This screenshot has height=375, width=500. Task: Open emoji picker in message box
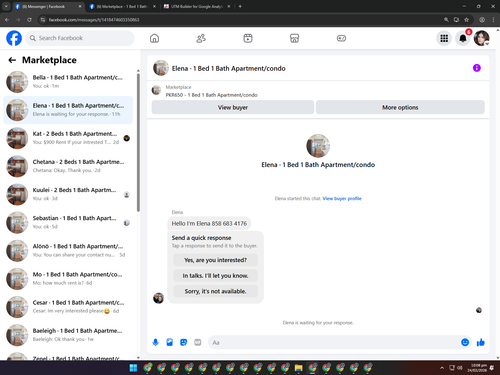pos(465,342)
